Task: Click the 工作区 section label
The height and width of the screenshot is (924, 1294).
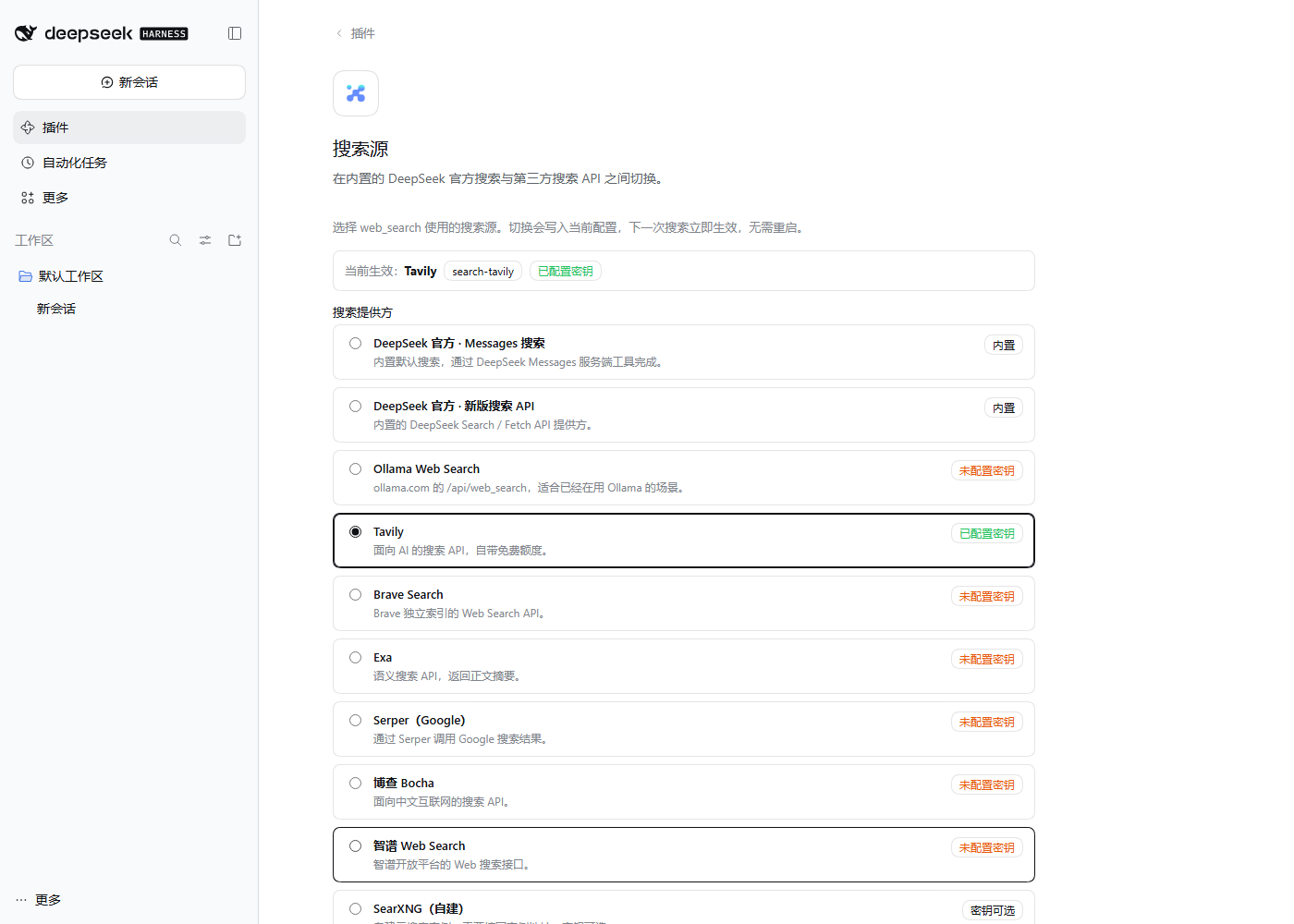Action: point(34,240)
